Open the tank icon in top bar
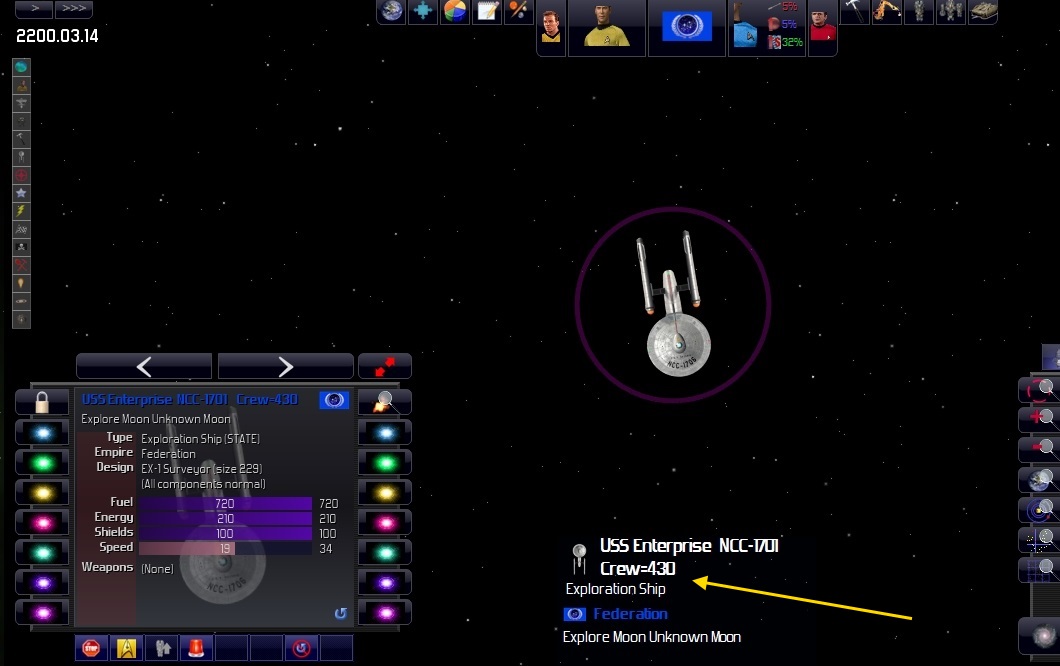Image resolution: width=1060 pixels, height=666 pixels. point(983,11)
